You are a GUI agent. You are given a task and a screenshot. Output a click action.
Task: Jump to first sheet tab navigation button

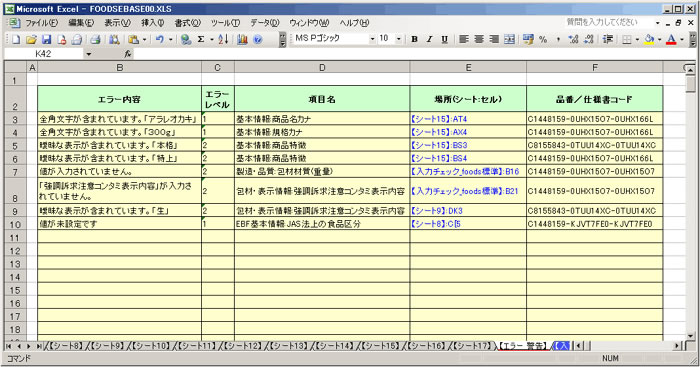tap(8, 346)
